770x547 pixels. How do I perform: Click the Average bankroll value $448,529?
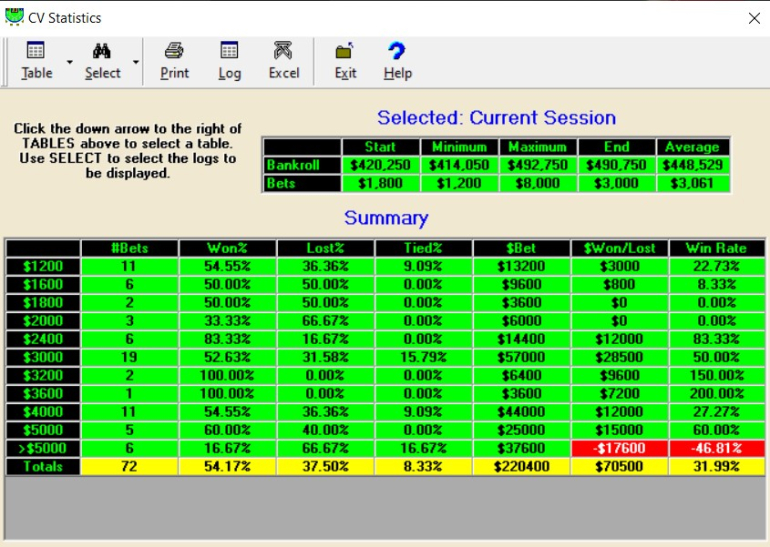pos(692,165)
